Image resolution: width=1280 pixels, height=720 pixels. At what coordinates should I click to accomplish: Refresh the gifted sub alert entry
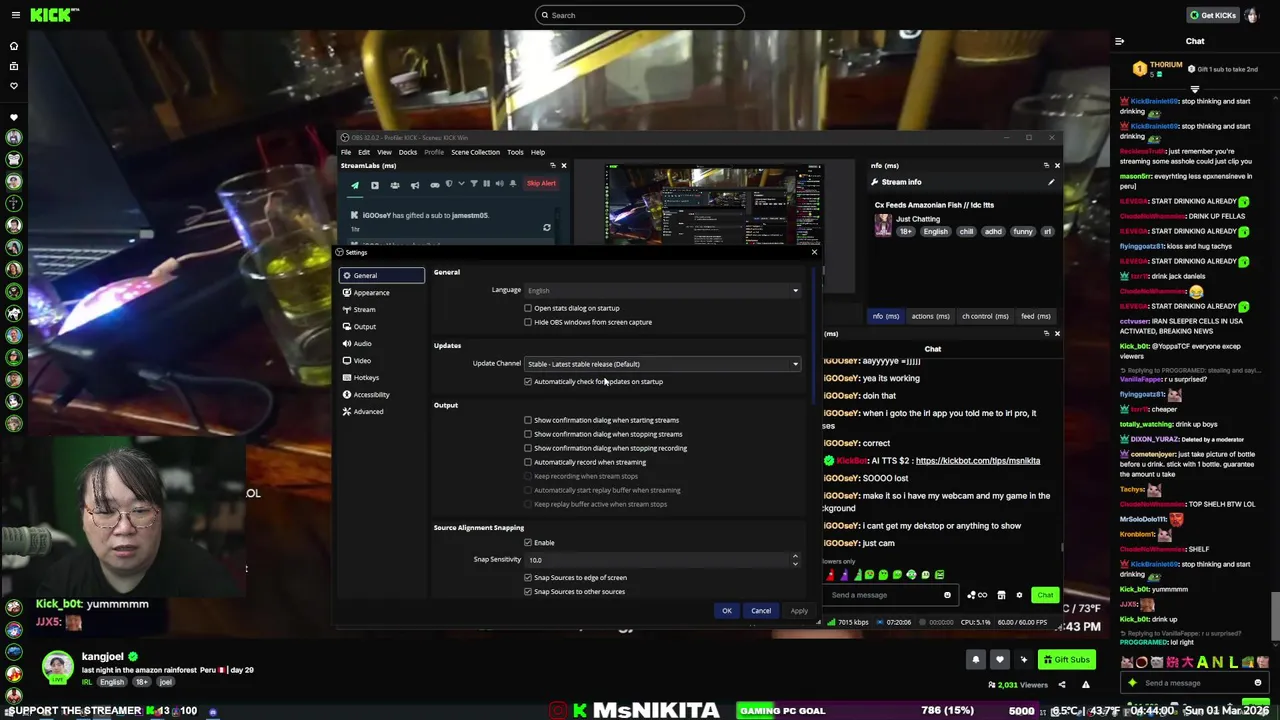(x=547, y=228)
